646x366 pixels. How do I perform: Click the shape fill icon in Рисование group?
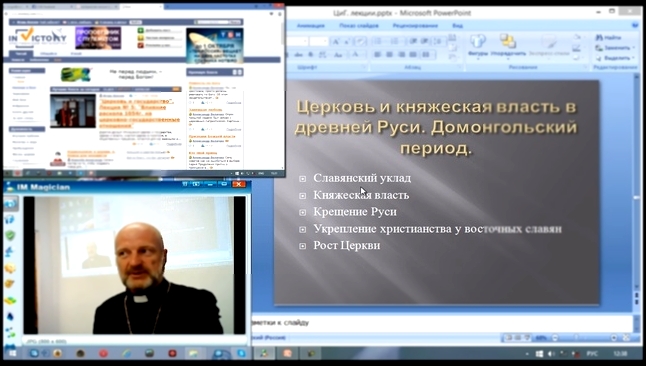577,38
